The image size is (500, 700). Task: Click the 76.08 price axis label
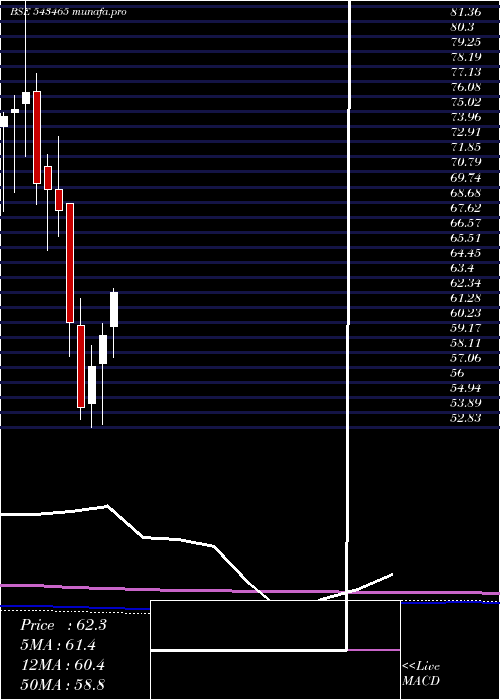pos(465,88)
